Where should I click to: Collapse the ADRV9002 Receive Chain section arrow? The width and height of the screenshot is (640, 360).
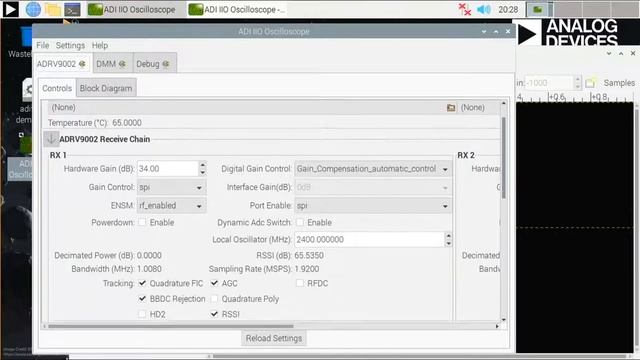coord(51,139)
